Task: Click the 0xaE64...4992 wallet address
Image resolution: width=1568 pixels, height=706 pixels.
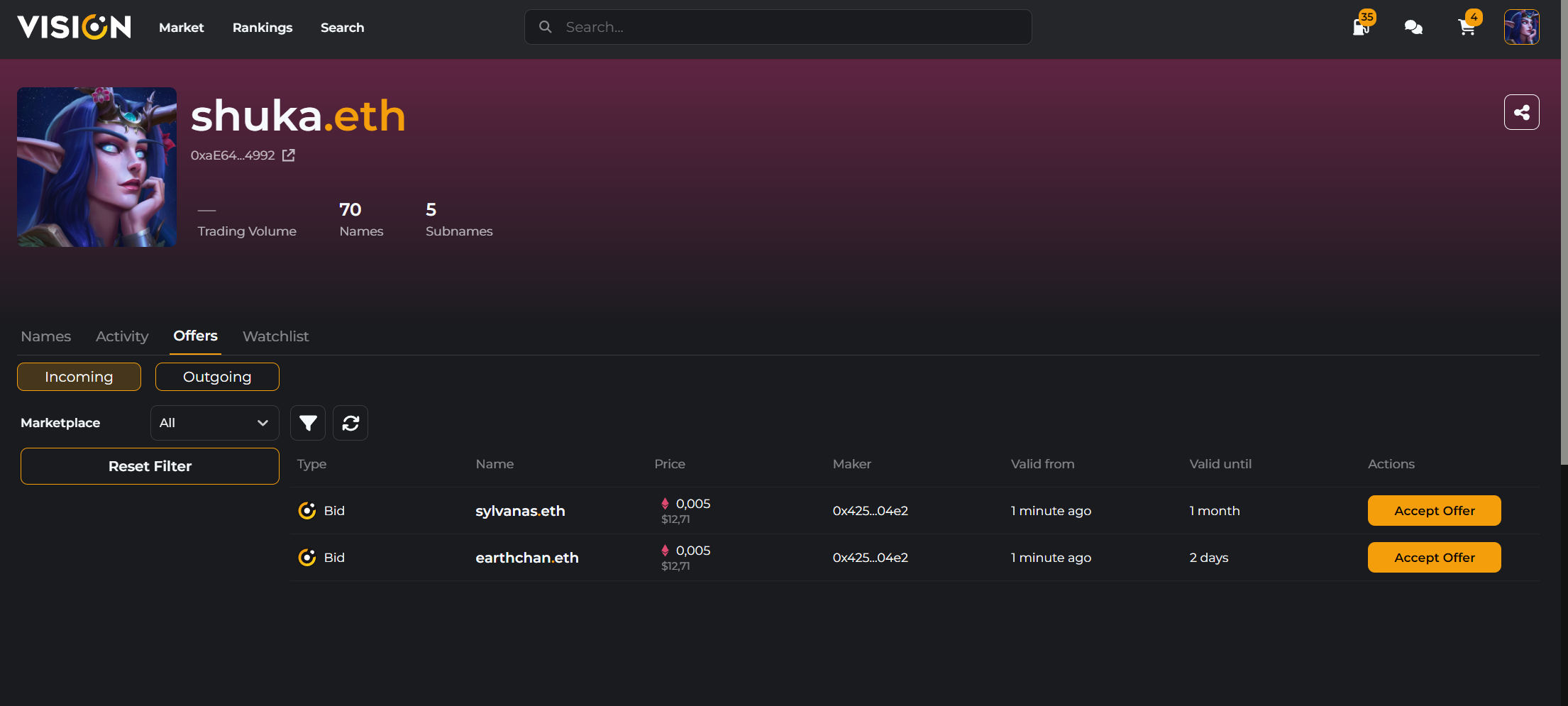Action: point(233,155)
